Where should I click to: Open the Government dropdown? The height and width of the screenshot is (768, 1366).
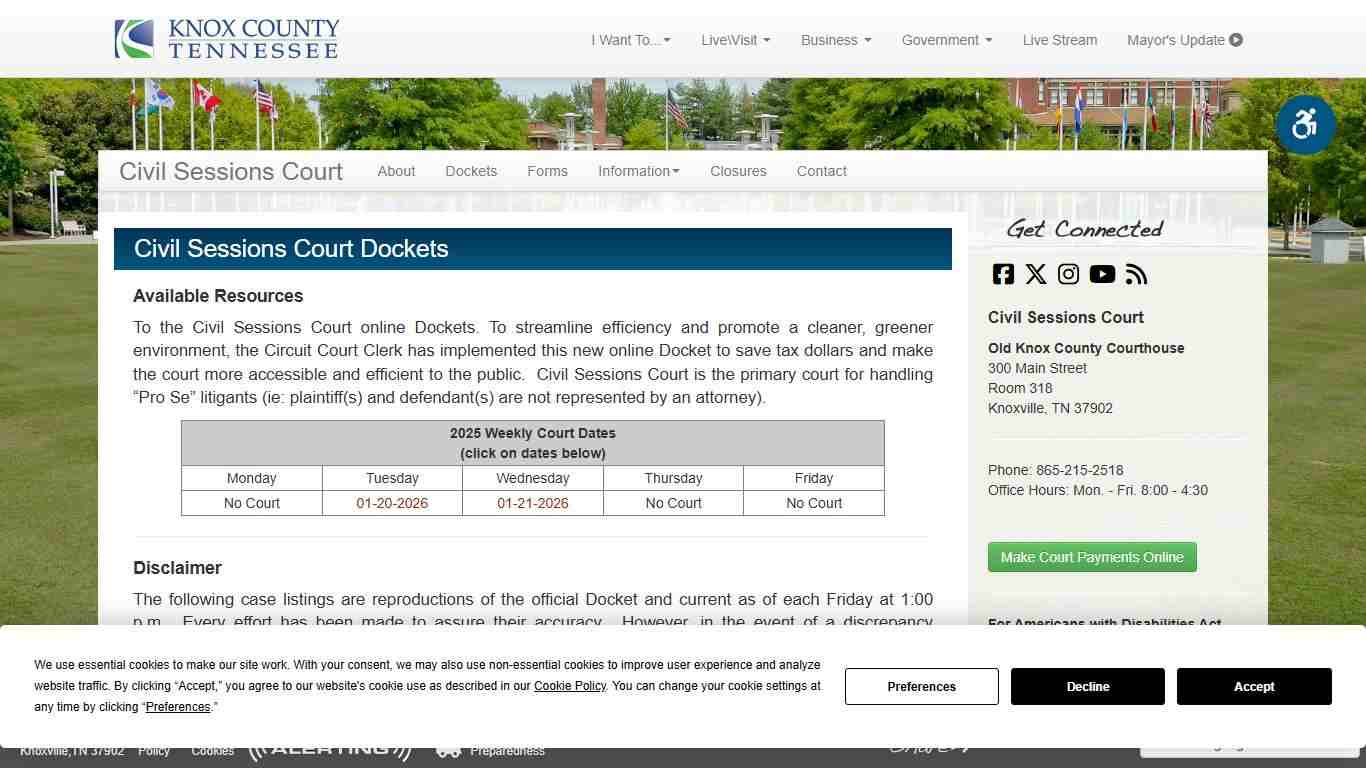click(946, 40)
